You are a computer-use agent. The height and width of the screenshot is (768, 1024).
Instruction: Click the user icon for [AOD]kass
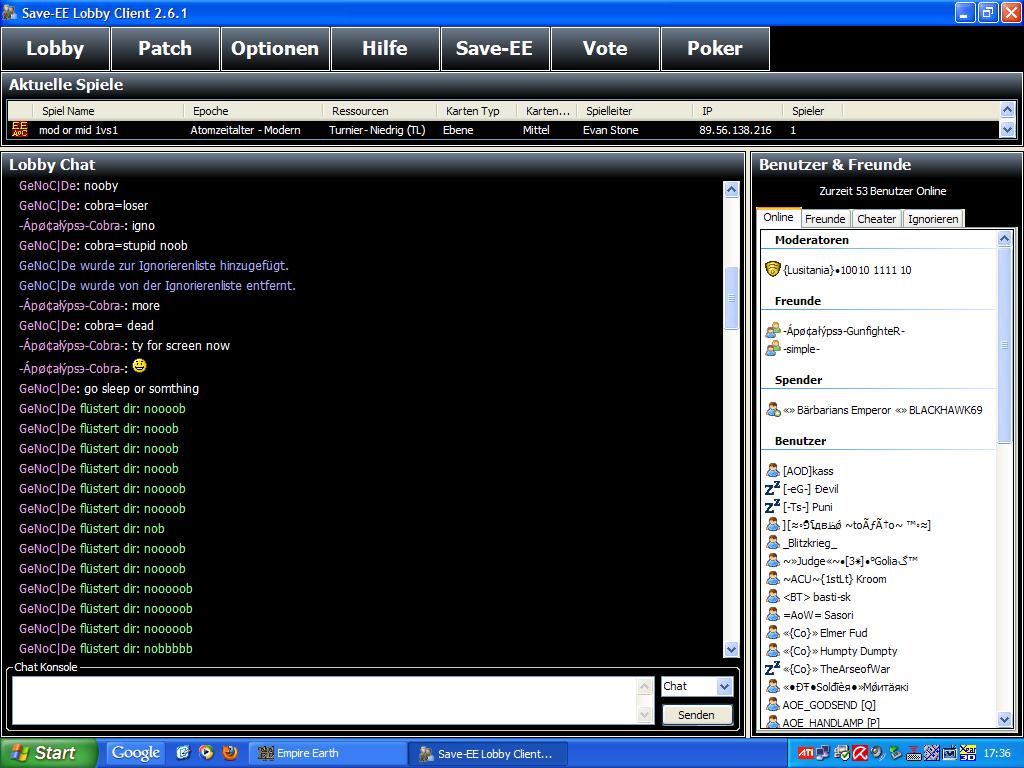click(772, 471)
